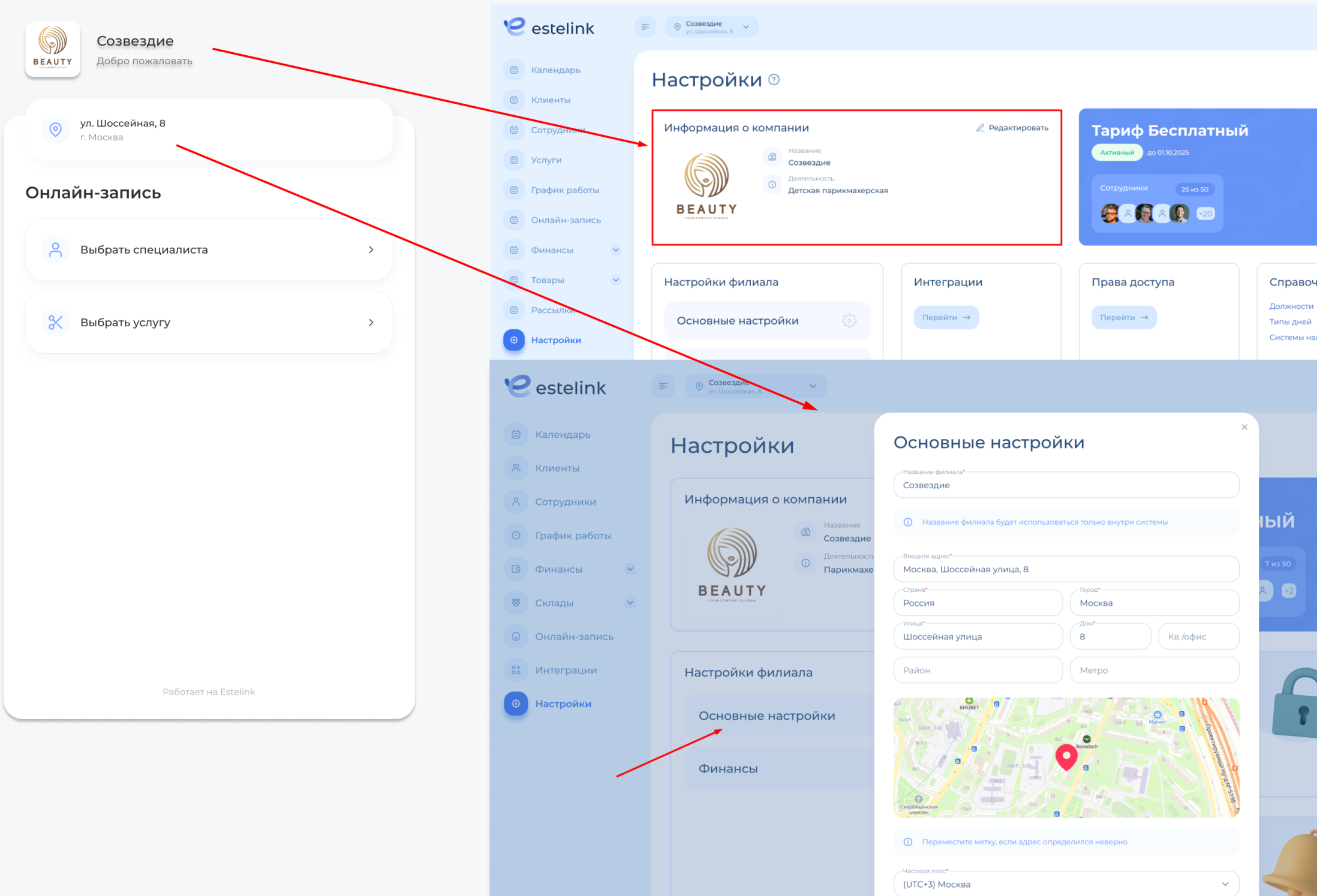Click the Введите адрес input field
The height and width of the screenshot is (896, 1317).
coord(1066,569)
